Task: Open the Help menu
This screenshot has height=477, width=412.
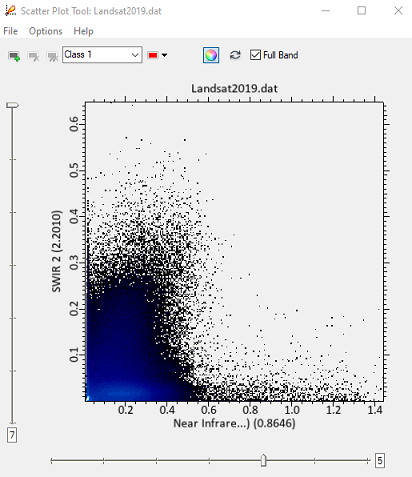Action: pos(83,31)
